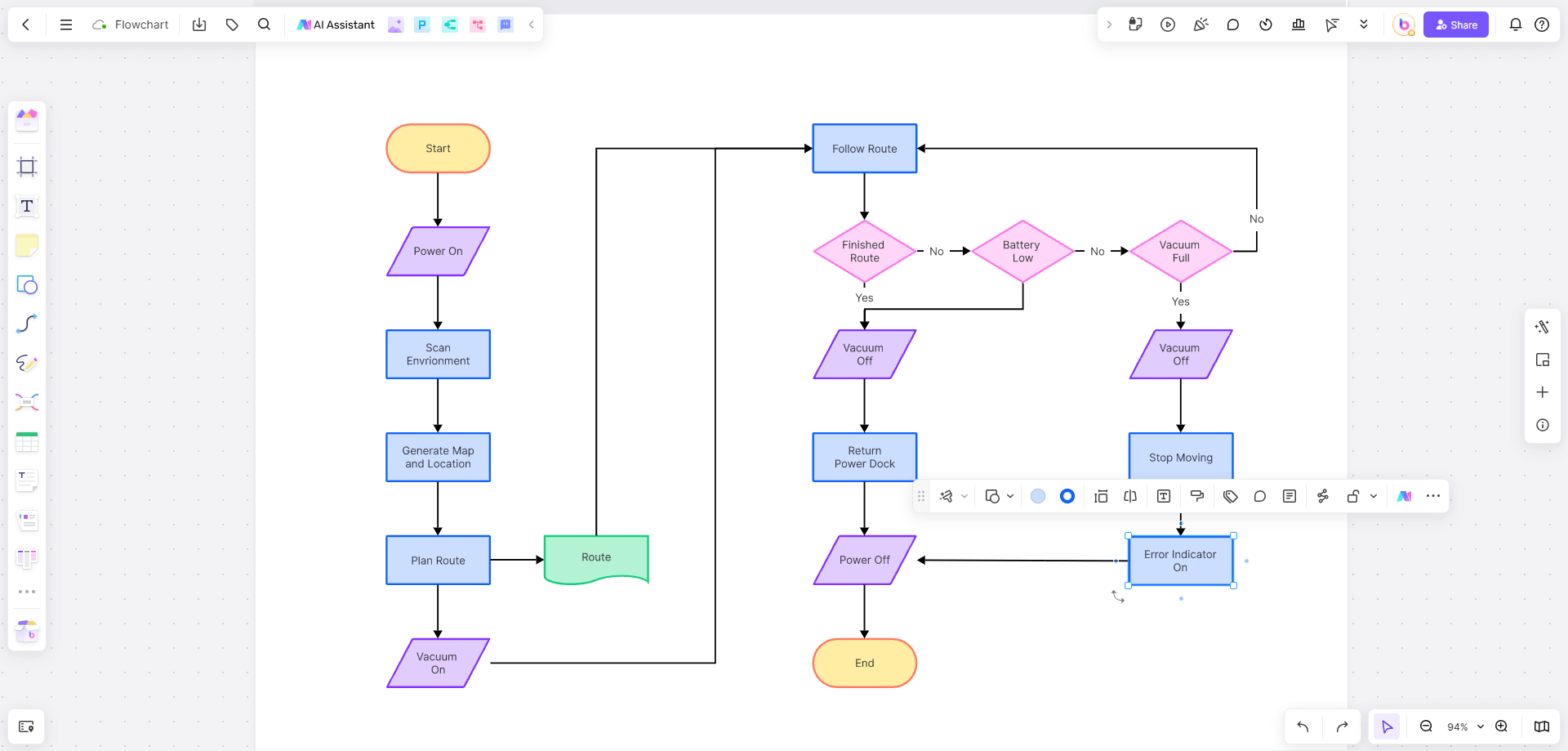The width and height of the screenshot is (1568, 751).
Task: Add tag via floating toolbar tag icon
Action: coord(1231,496)
